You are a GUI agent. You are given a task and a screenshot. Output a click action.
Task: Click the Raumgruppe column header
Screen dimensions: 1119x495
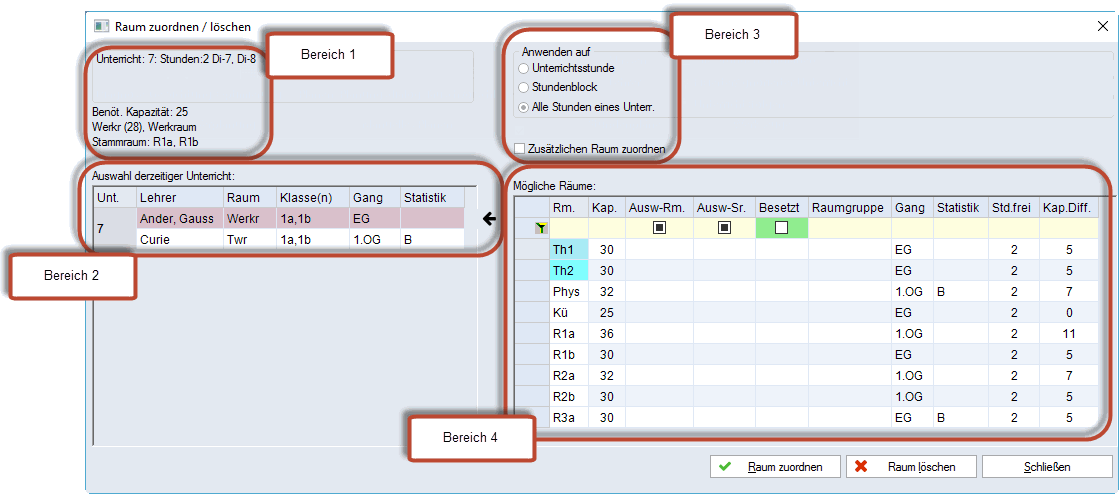[x=848, y=208]
